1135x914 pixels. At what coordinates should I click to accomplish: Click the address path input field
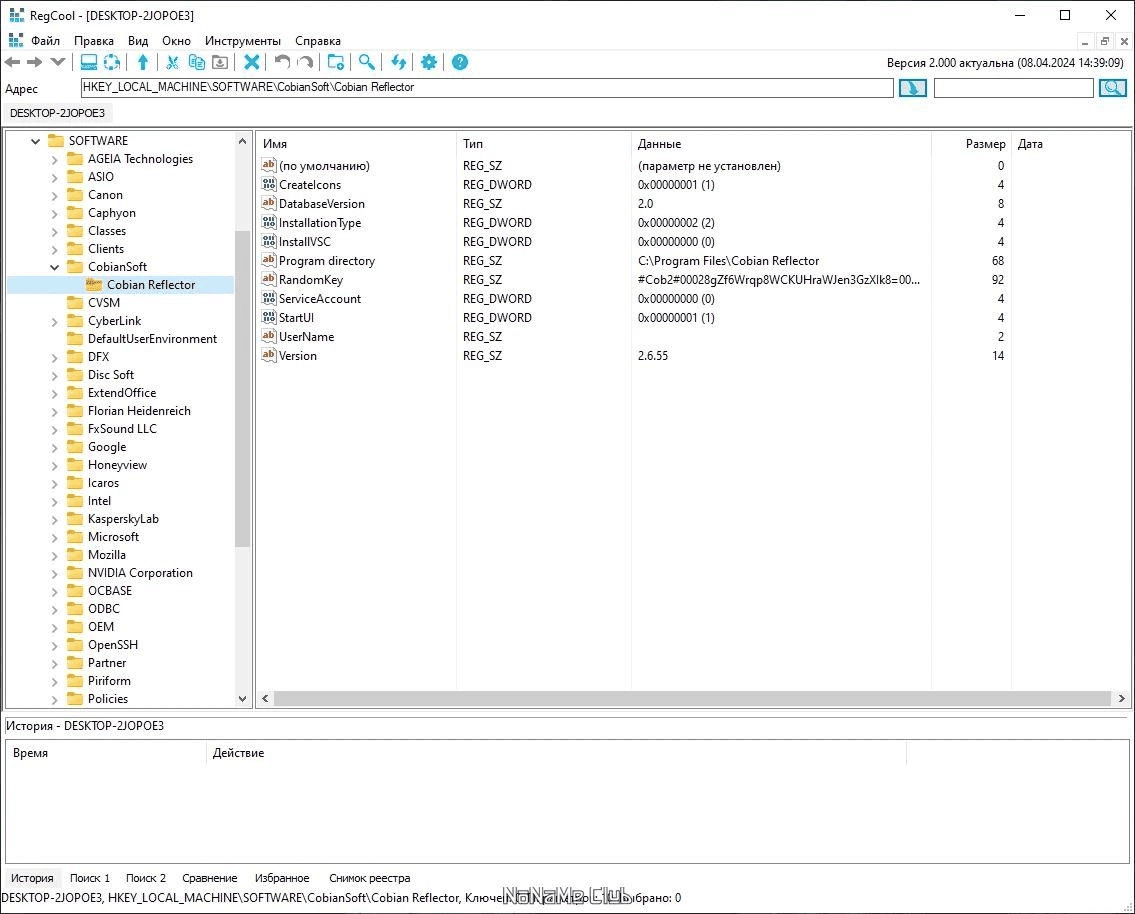[x=487, y=88]
